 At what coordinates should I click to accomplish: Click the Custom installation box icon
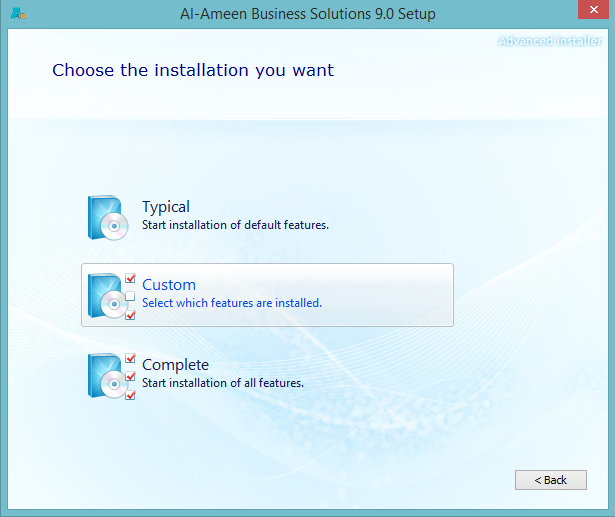click(x=106, y=296)
